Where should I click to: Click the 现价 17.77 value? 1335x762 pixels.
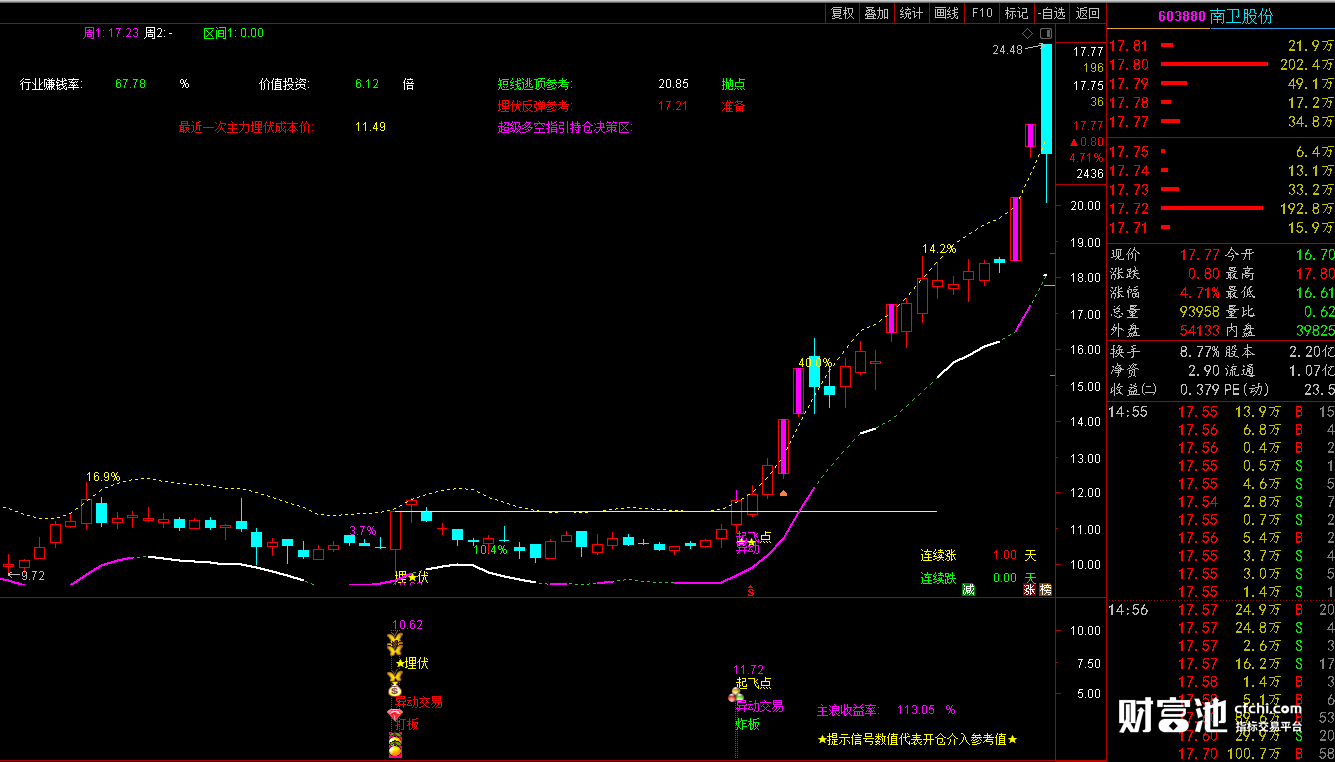click(x=1198, y=255)
